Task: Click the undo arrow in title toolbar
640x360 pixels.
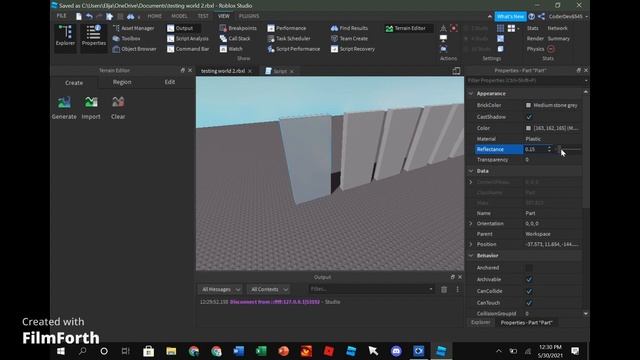Action: click(89, 16)
